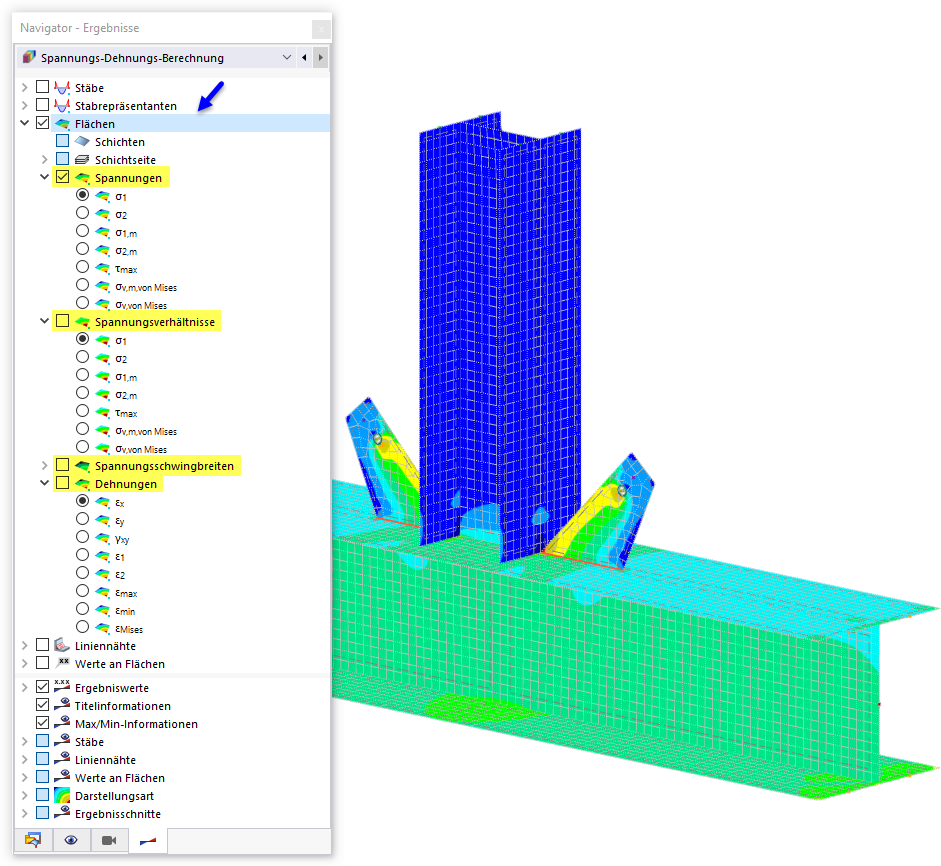Select σ1,m under Spannungen
941x866 pixels.
tap(82, 231)
